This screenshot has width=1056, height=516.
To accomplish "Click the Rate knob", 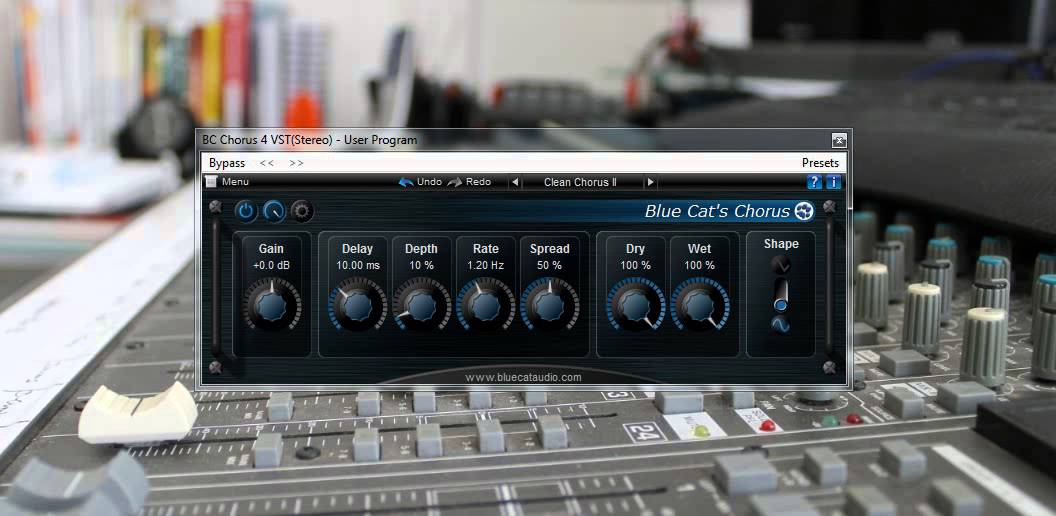I will point(486,305).
